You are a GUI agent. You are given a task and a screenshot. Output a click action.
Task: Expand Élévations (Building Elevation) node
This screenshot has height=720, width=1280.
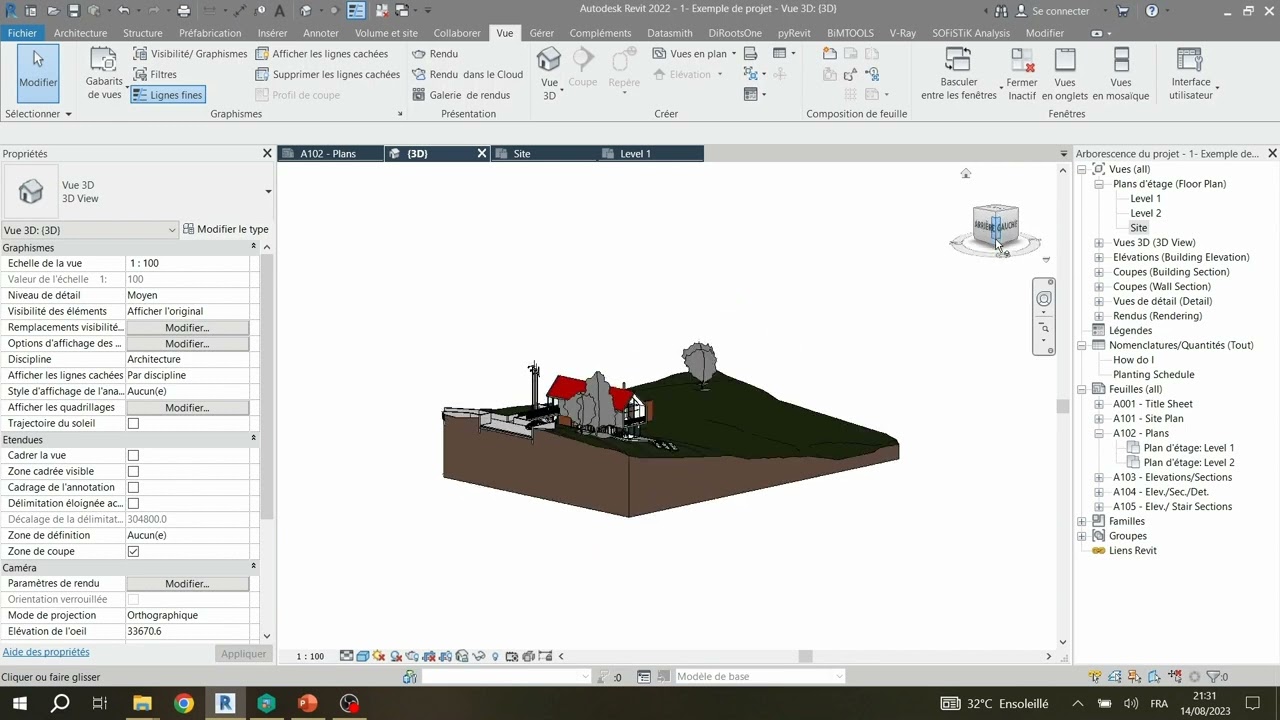click(x=1099, y=257)
